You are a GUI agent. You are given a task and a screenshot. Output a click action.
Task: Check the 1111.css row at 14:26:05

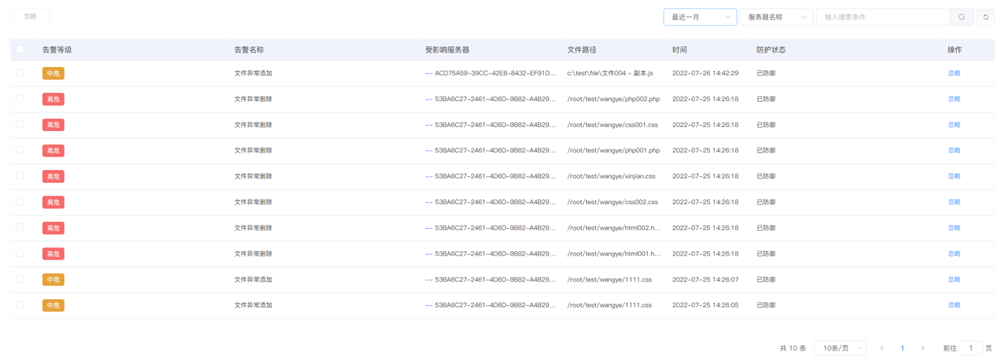click(x=20, y=305)
